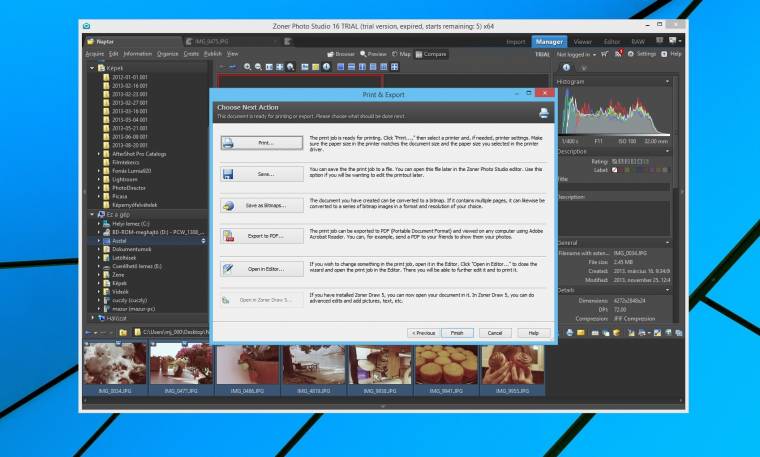
Task: Select the IMG_9941.JPG thumbnail
Action: pyautogui.click(x=446, y=368)
